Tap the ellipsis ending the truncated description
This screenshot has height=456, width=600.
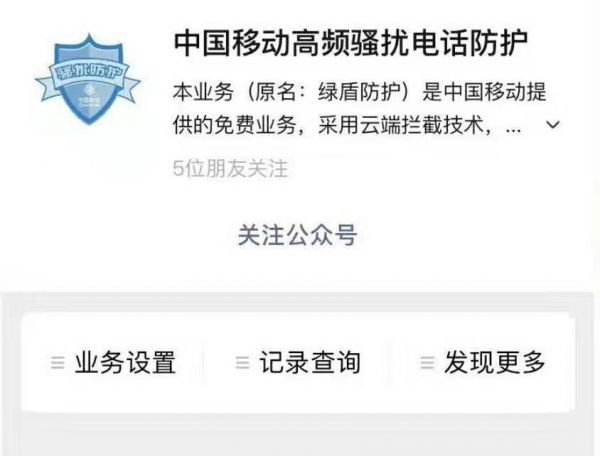point(513,129)
